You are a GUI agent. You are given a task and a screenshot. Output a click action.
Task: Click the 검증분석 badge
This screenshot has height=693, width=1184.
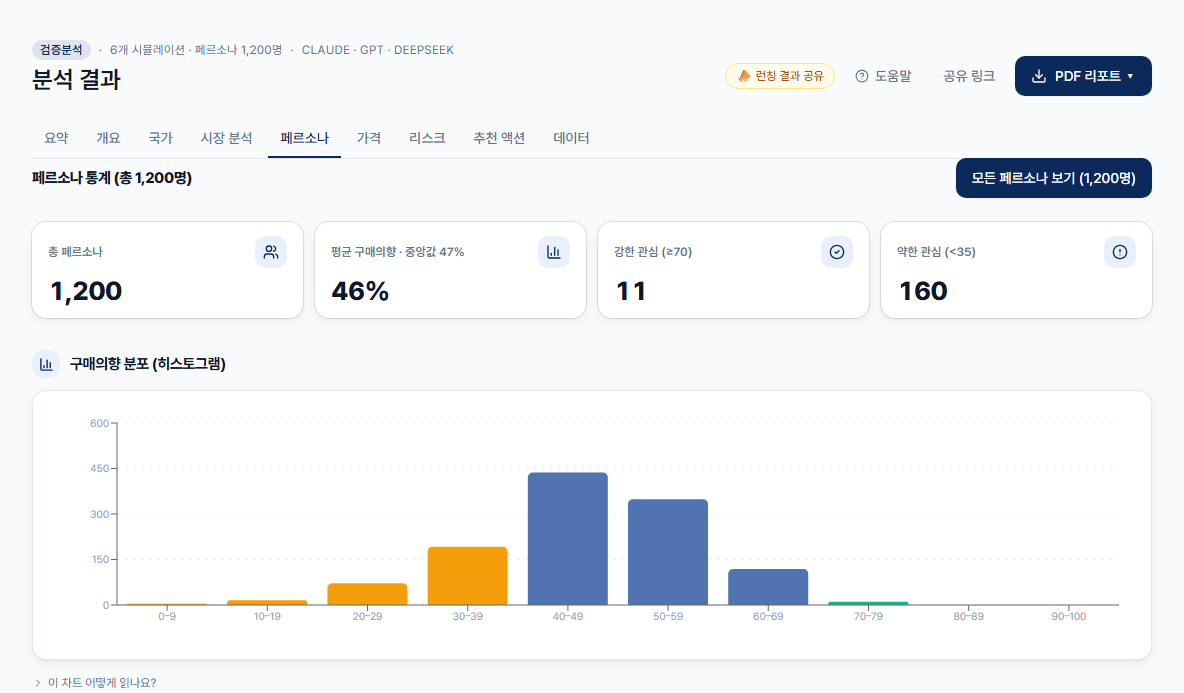click(x=61, y=50)
